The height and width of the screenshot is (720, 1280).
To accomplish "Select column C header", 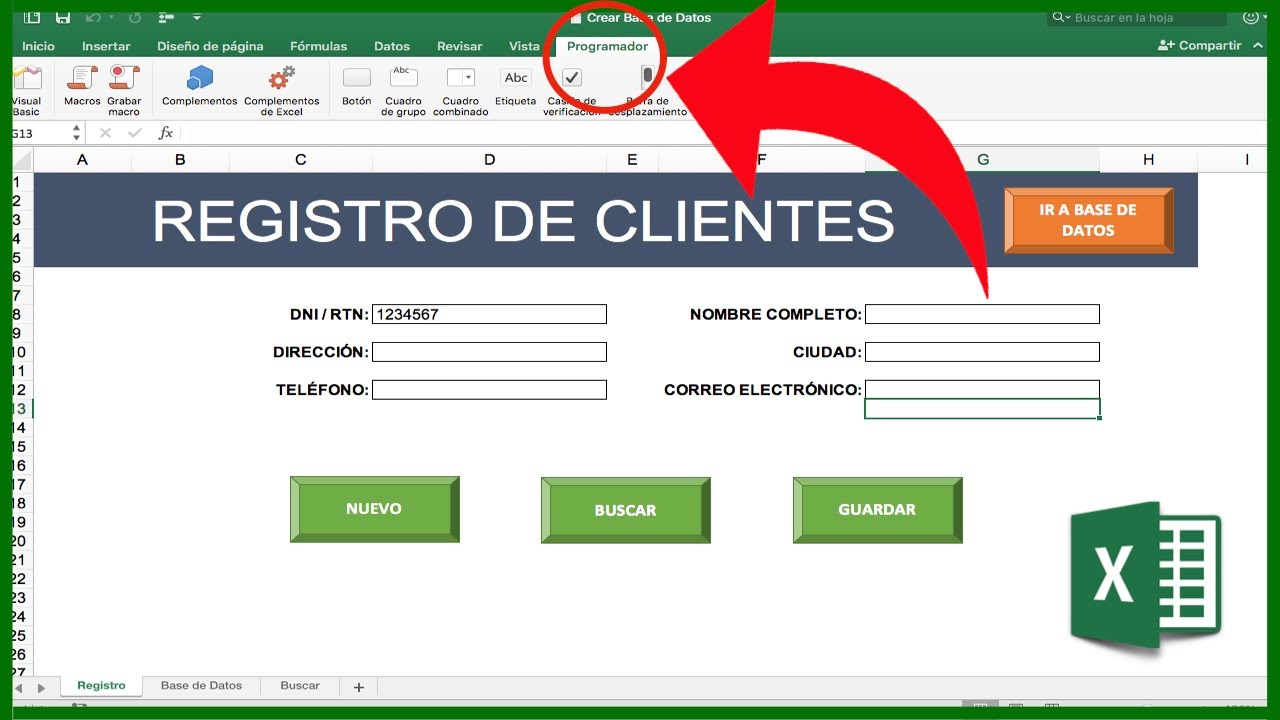I will (301, 160).
